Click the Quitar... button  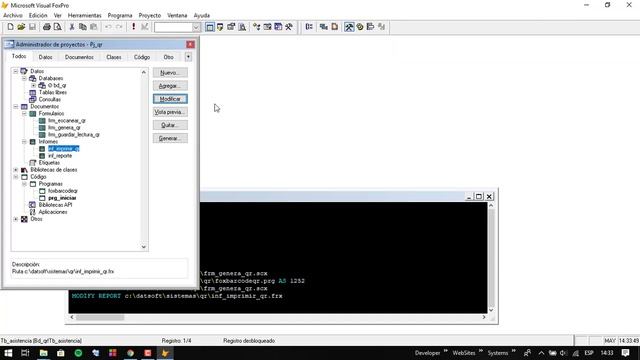coord(170,125)
